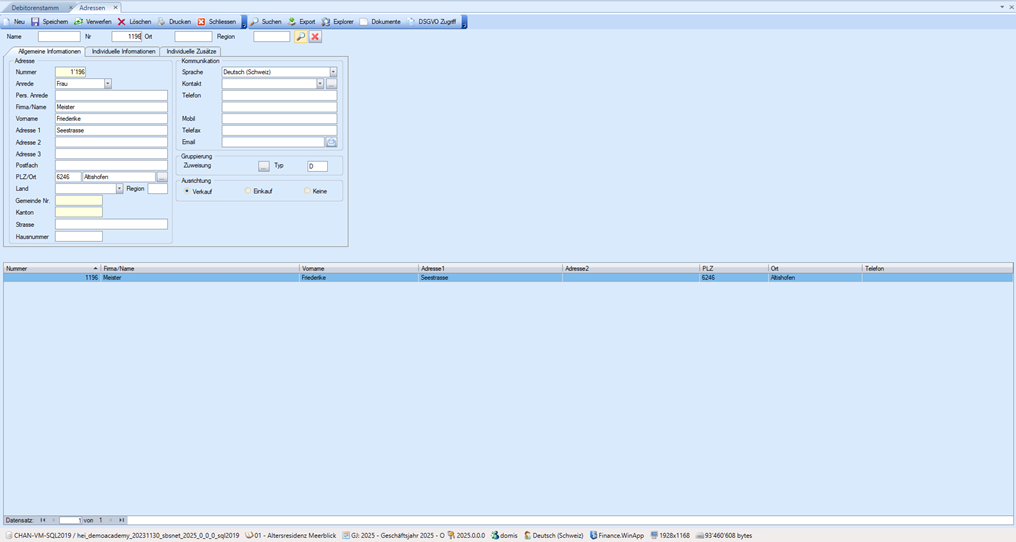The width and height of the screenshot is (1016, 542).
Task: Open Explorer from toolbar
Action: [338, 21]
